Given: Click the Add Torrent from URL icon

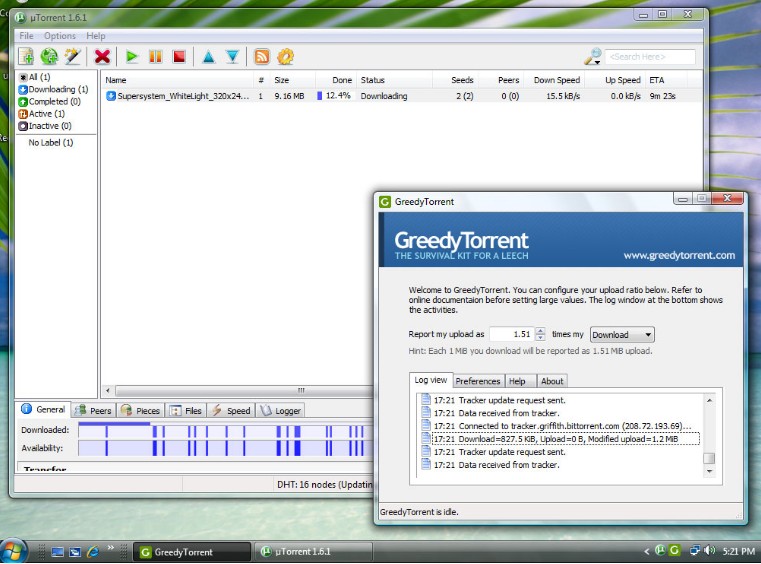Looking at the screenshot, I should 49,57.
